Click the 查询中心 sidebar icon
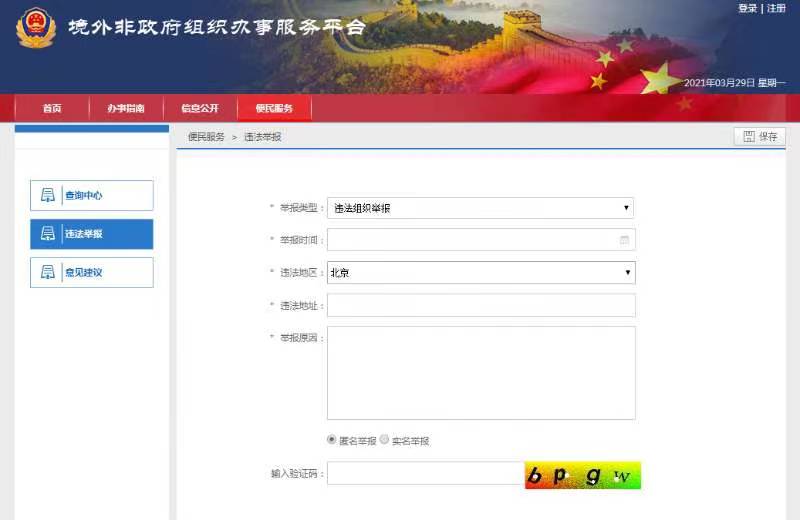 (48, 195)
